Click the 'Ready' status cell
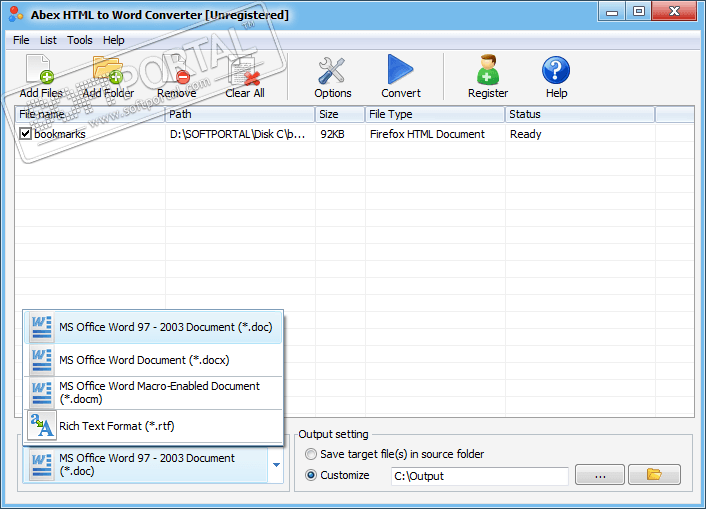The height and width of the screenshot is (509, 706). pyautogui.click(x=525, y=134)
